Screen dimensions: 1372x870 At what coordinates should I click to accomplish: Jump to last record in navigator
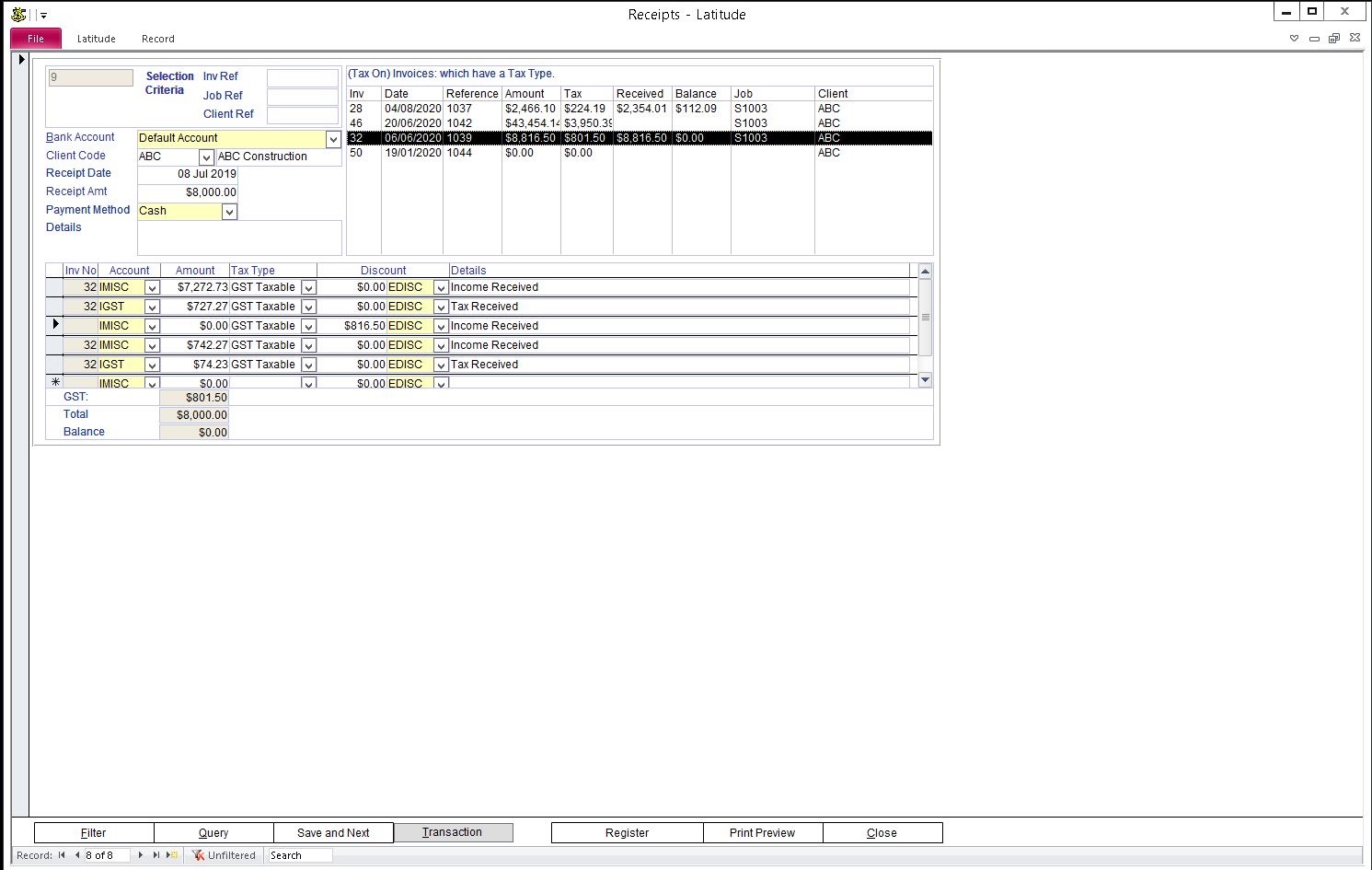156,855
